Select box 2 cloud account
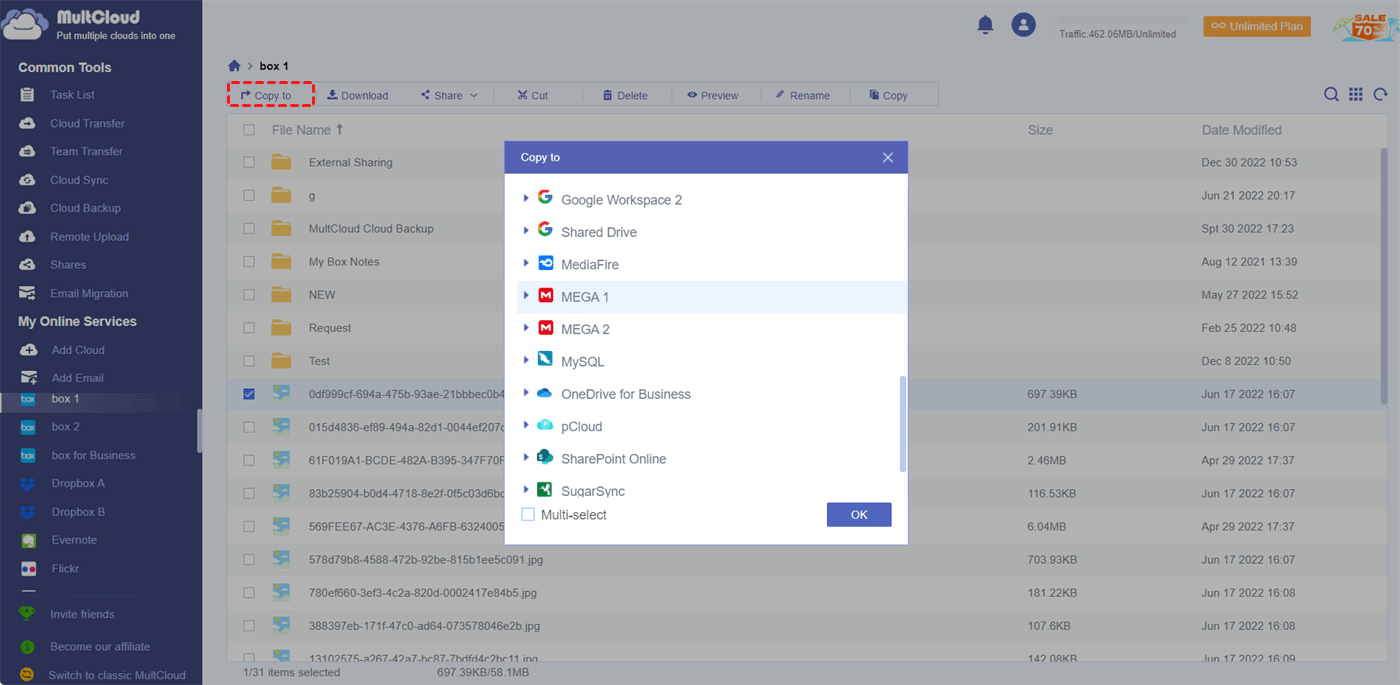 pyautogui.click(x=65, y=427)
